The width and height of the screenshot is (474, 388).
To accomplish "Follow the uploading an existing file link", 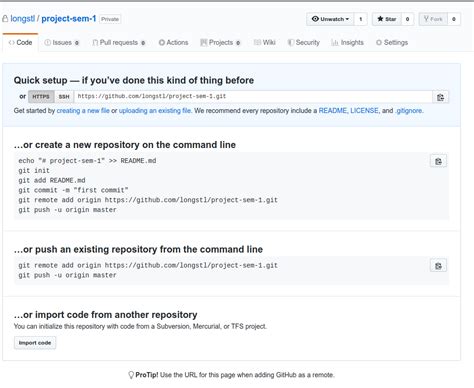I will tap(155, 111).
